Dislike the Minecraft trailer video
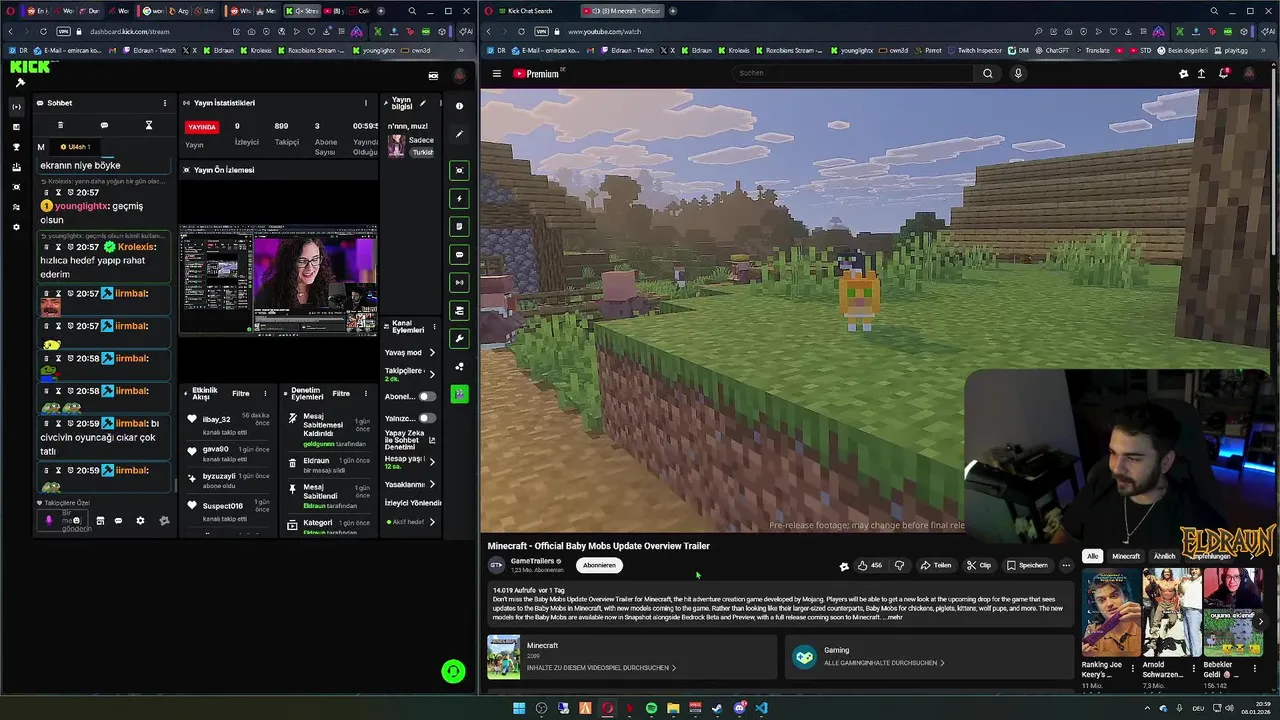1280x720 pixels. coord(899,565)
